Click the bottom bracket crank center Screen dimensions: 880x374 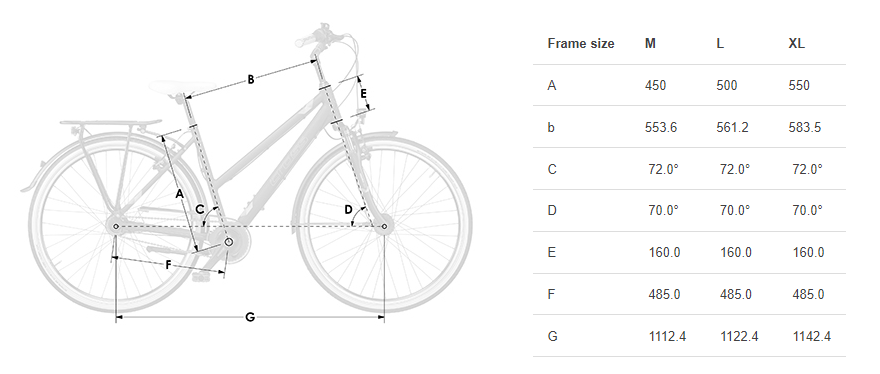pyautogui.click(x=228, y=242)
